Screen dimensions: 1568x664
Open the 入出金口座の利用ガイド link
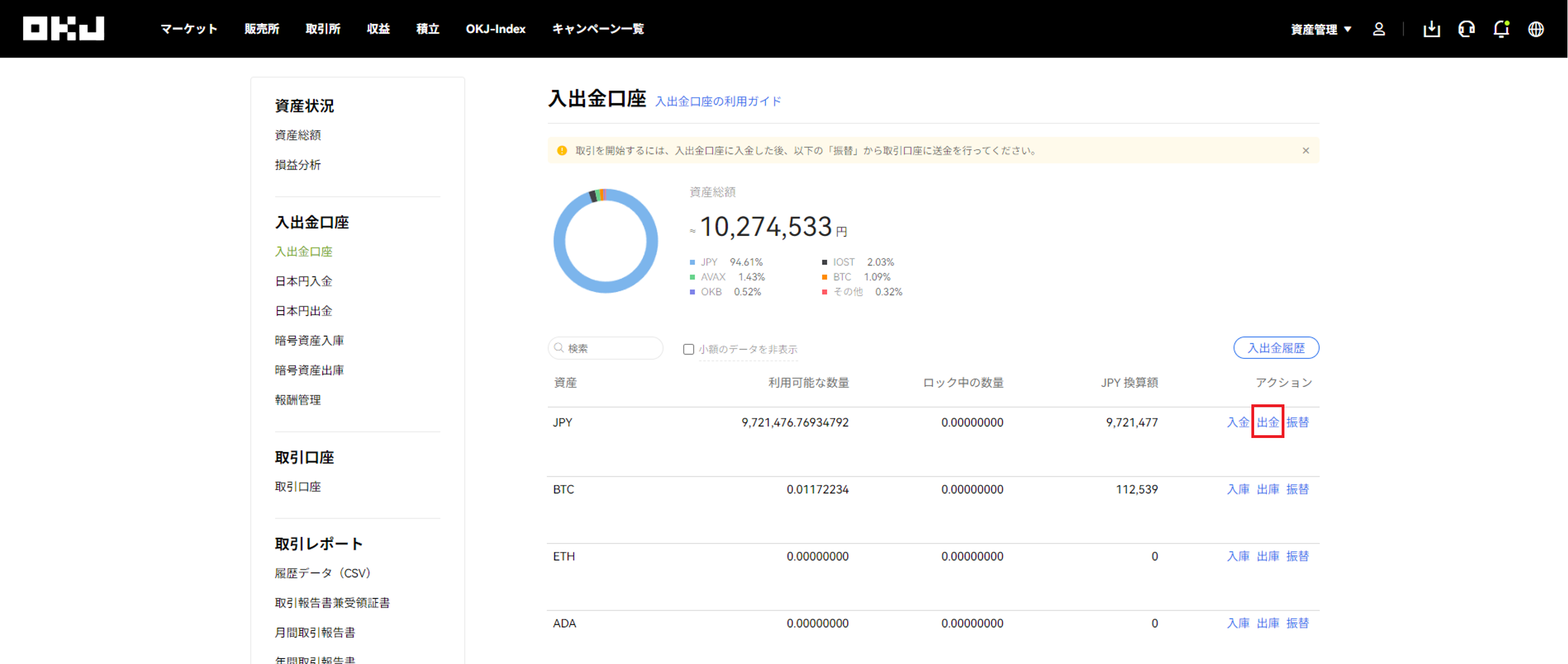click(718, 101)
